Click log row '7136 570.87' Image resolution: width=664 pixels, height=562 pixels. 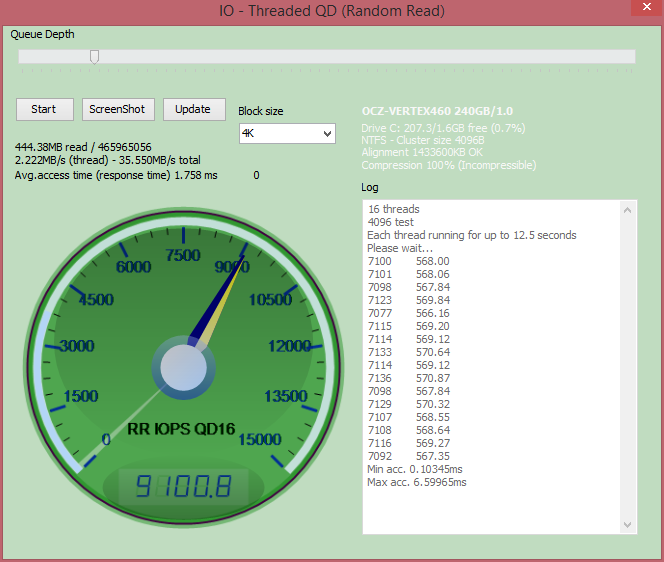(408, 378)
